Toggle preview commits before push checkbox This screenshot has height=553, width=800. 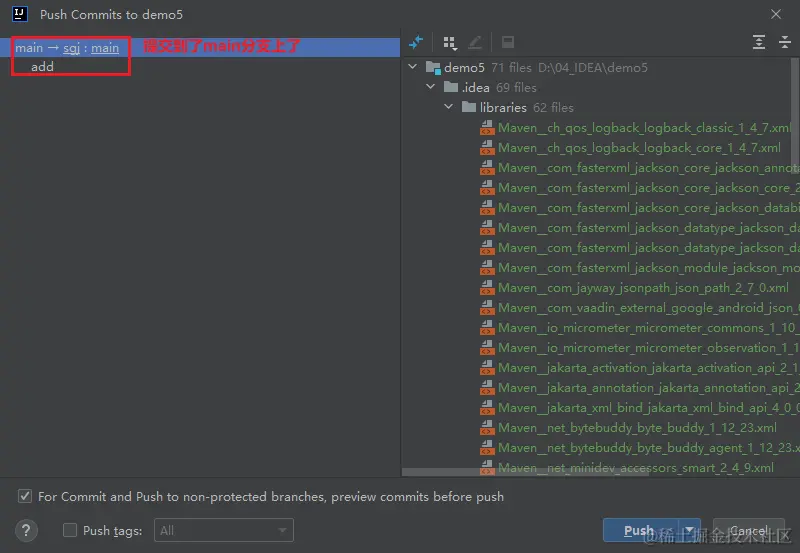[x=24, y=496]
